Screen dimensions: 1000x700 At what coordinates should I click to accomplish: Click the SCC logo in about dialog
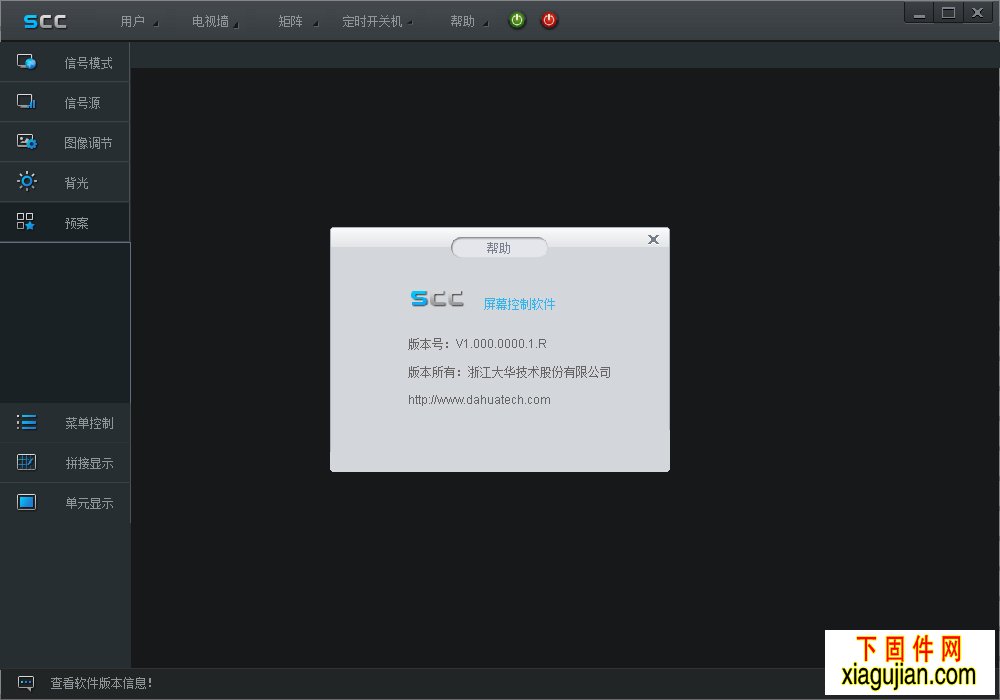[438, 298]
